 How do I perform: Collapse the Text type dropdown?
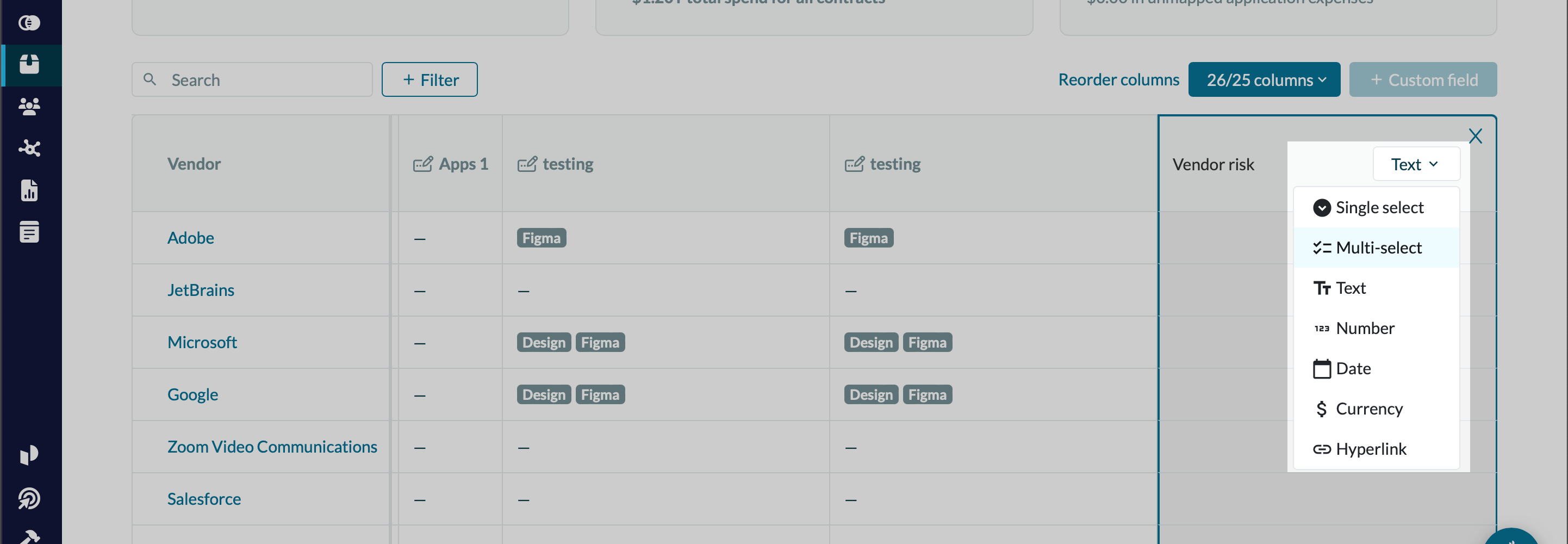[1416, 164]
